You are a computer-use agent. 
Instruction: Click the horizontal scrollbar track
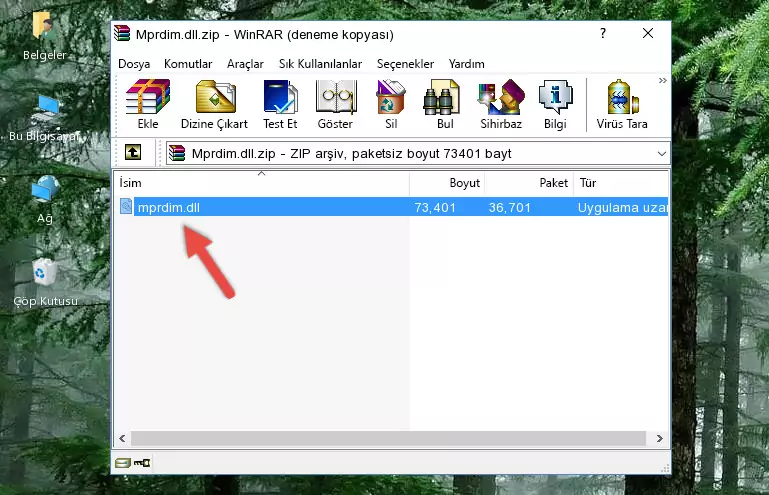click(x=388, y=438)
